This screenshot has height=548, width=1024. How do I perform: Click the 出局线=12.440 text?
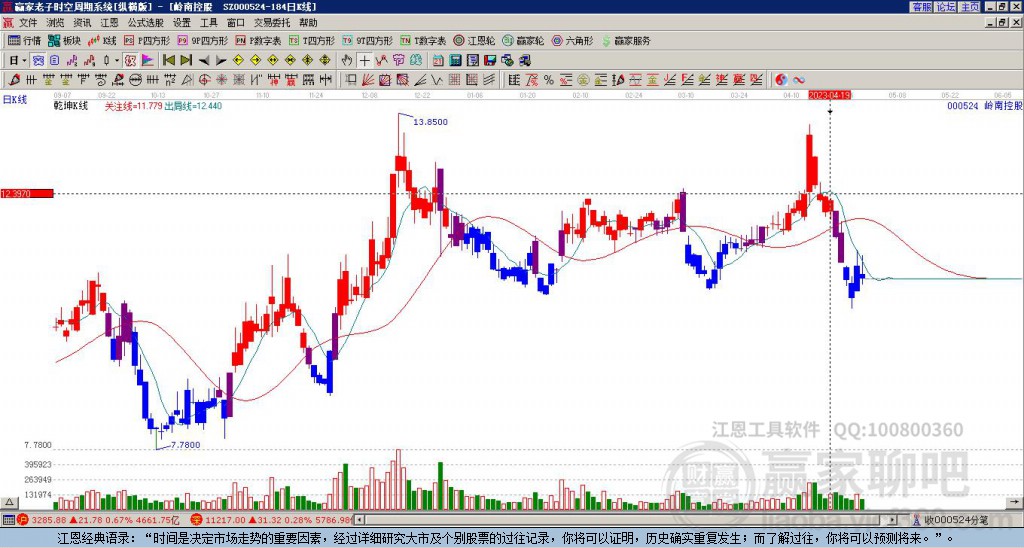(x=193, y=106)
